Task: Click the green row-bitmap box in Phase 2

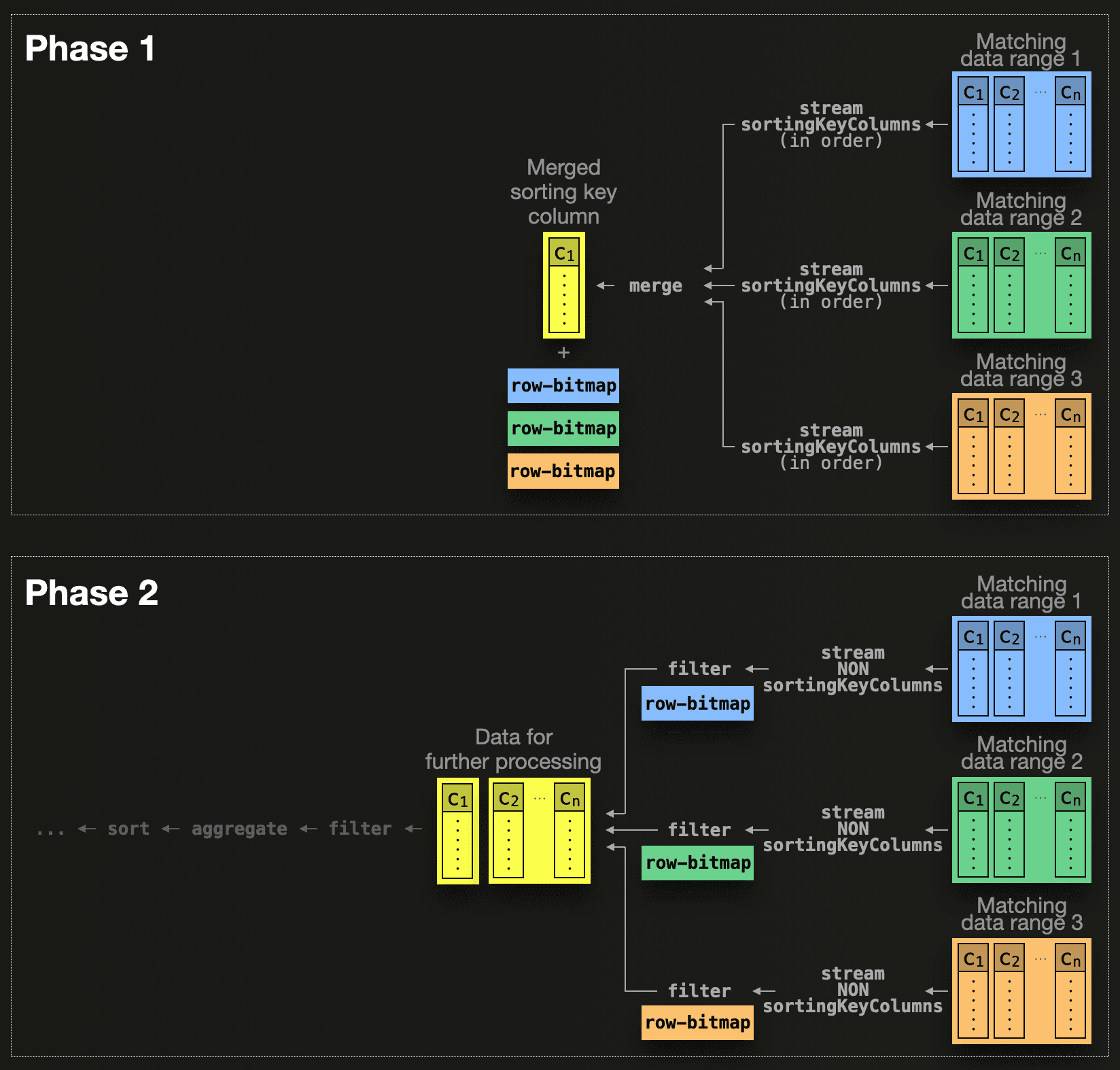Action: (x=697, y=863)
